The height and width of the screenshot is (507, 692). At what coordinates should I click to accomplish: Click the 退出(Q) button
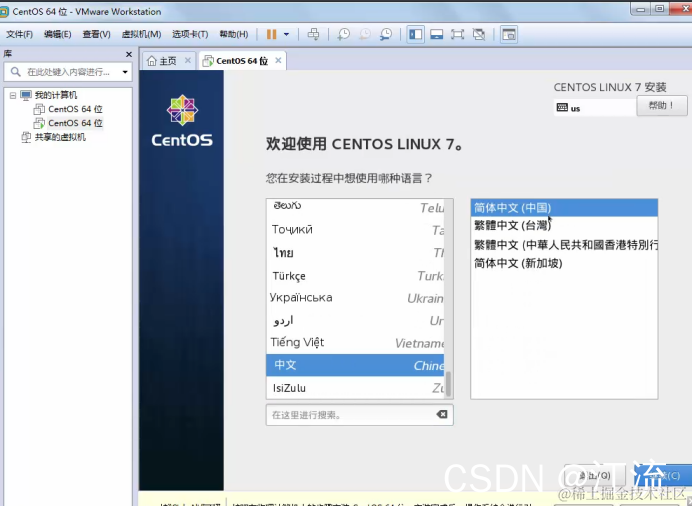[x=594, y=476]
